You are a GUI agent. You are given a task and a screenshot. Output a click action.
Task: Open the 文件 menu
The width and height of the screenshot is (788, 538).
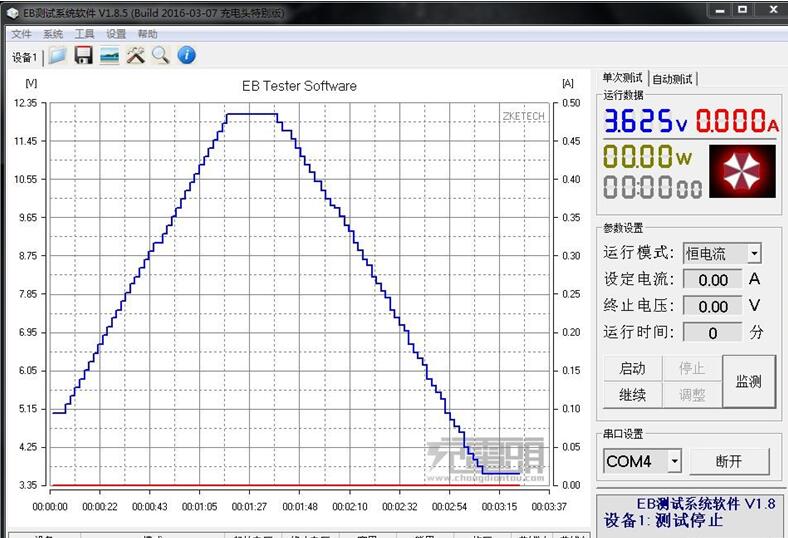click(21, 34)
